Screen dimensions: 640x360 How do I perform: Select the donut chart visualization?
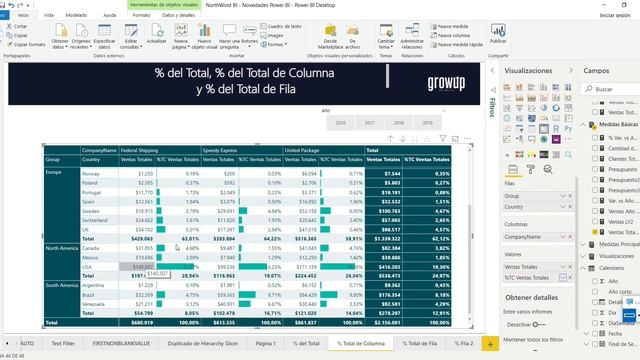coord(556,108)
